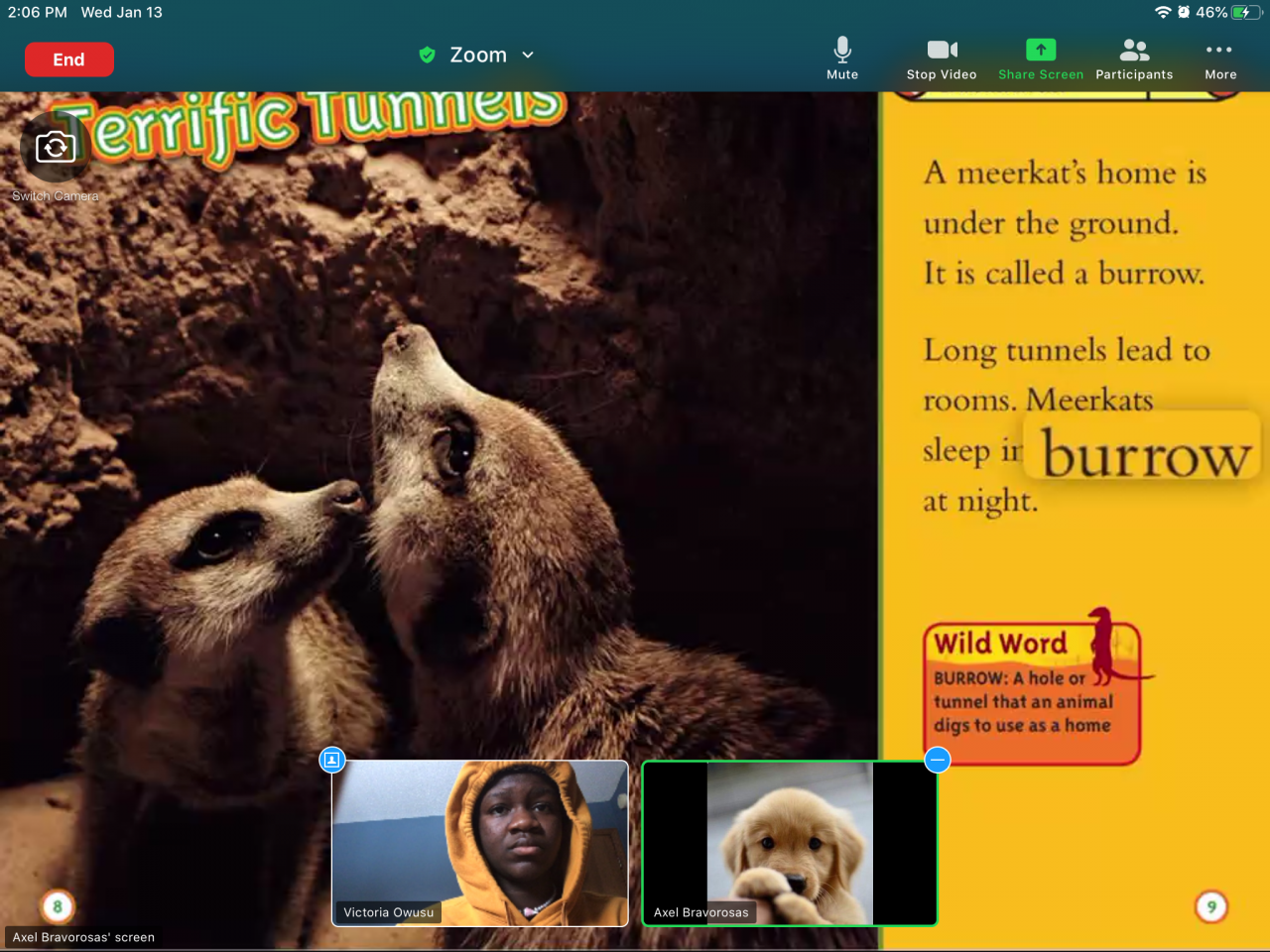Tap the 'Terrific Tunnels' title
Screen dimensions: 1270x952
[313, 127]
